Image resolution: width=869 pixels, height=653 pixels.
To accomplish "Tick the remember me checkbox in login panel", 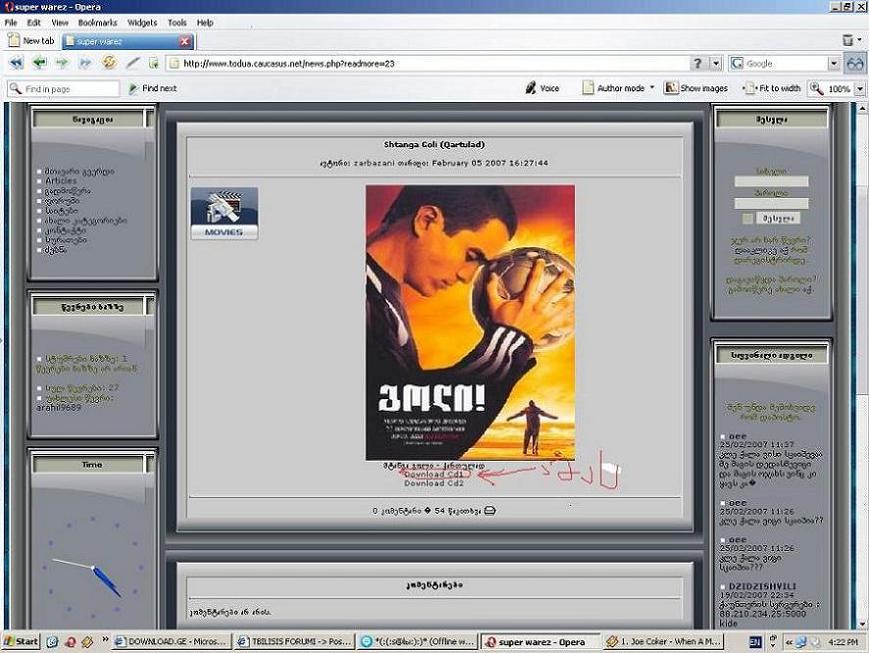I will (x=747, y=218).
